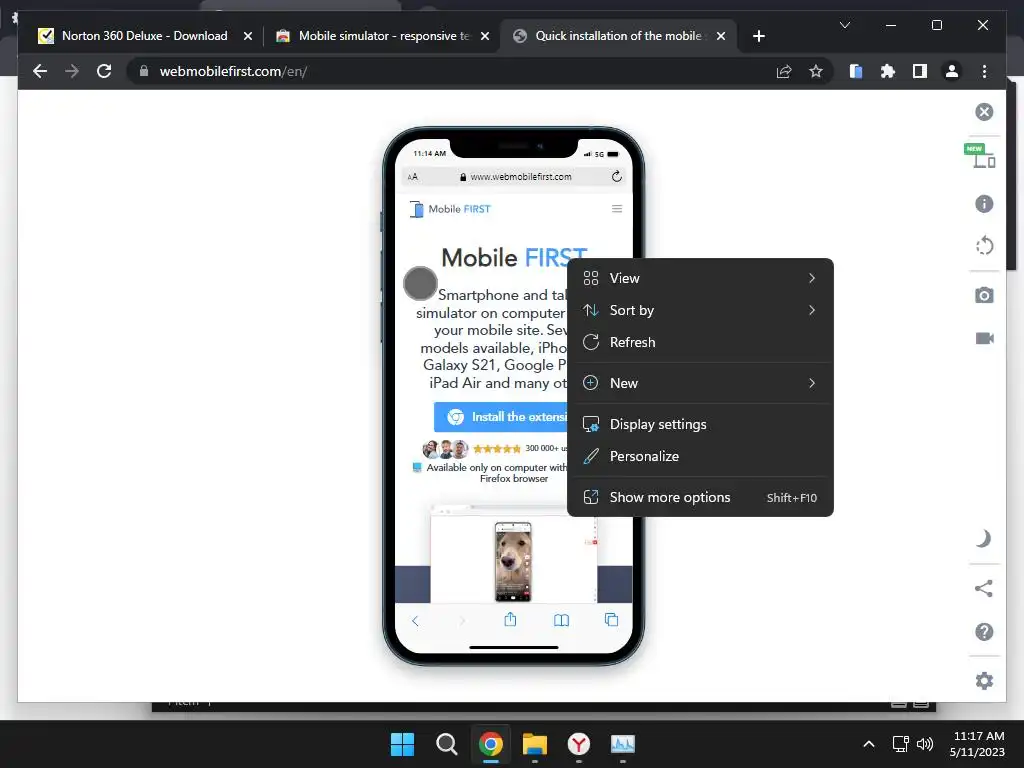Image resolution: width=1024 pixels, height=768 pixels.
Task: Expand the View submenu
Action: (x=700, y=278)
